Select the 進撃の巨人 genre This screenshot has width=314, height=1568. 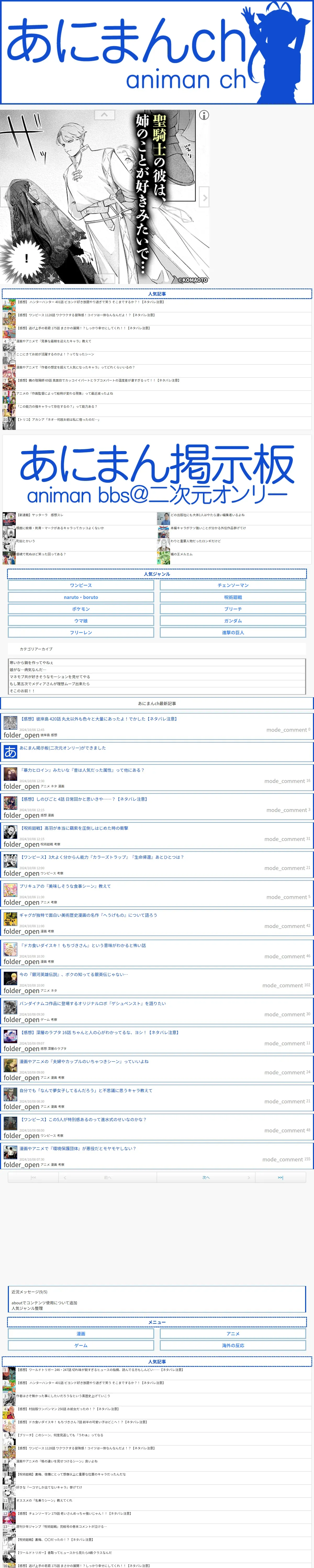tap(233, 633)
